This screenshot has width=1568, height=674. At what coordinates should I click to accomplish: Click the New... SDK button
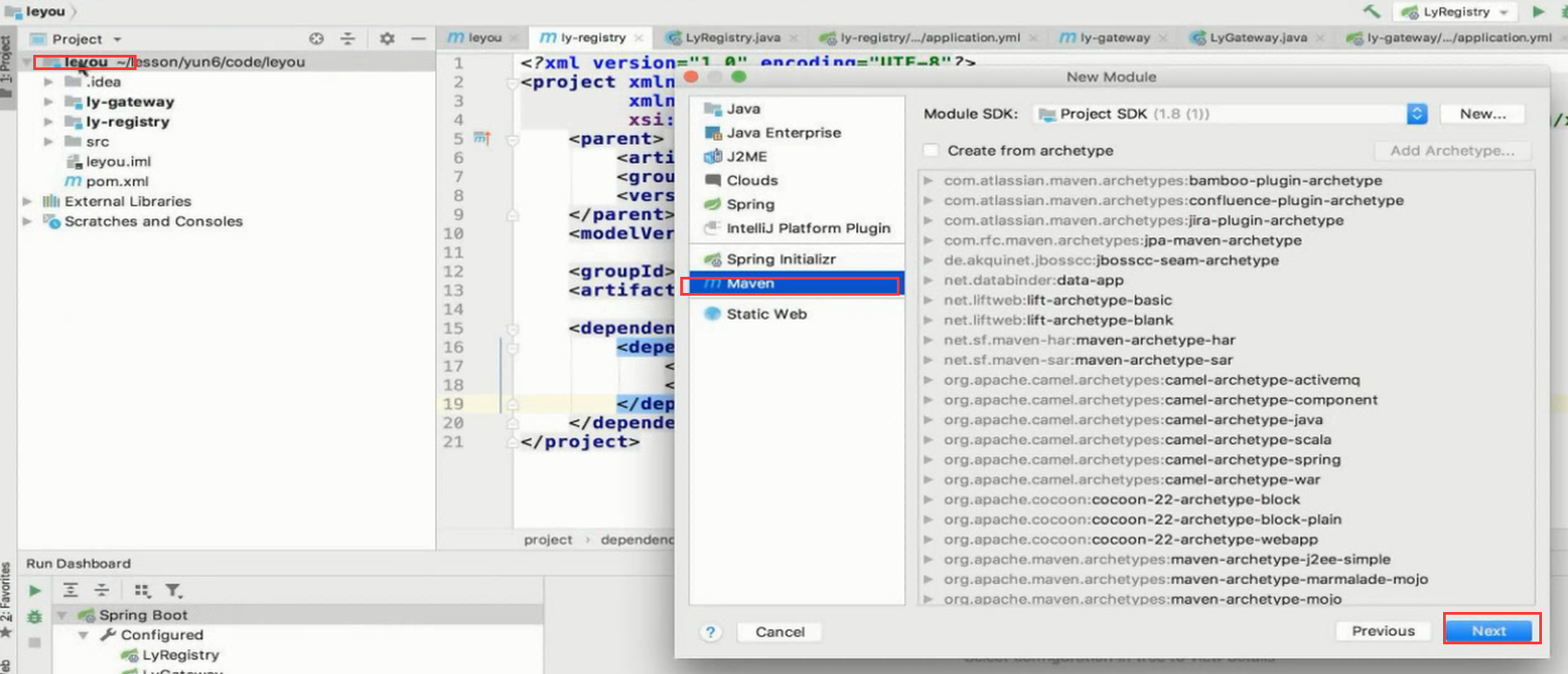coord(1483,113)
